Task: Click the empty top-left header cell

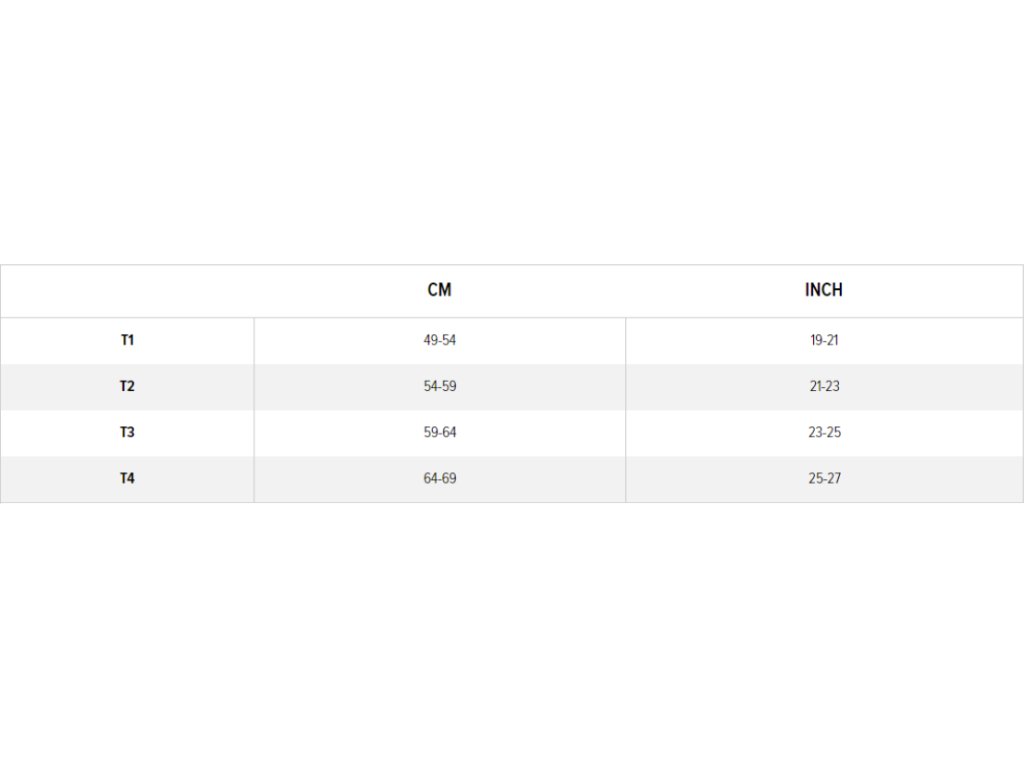Action: coord(127,291)
